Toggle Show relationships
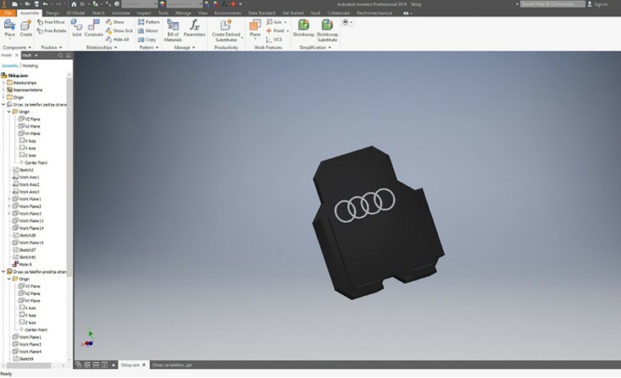 tap(115, 22)
